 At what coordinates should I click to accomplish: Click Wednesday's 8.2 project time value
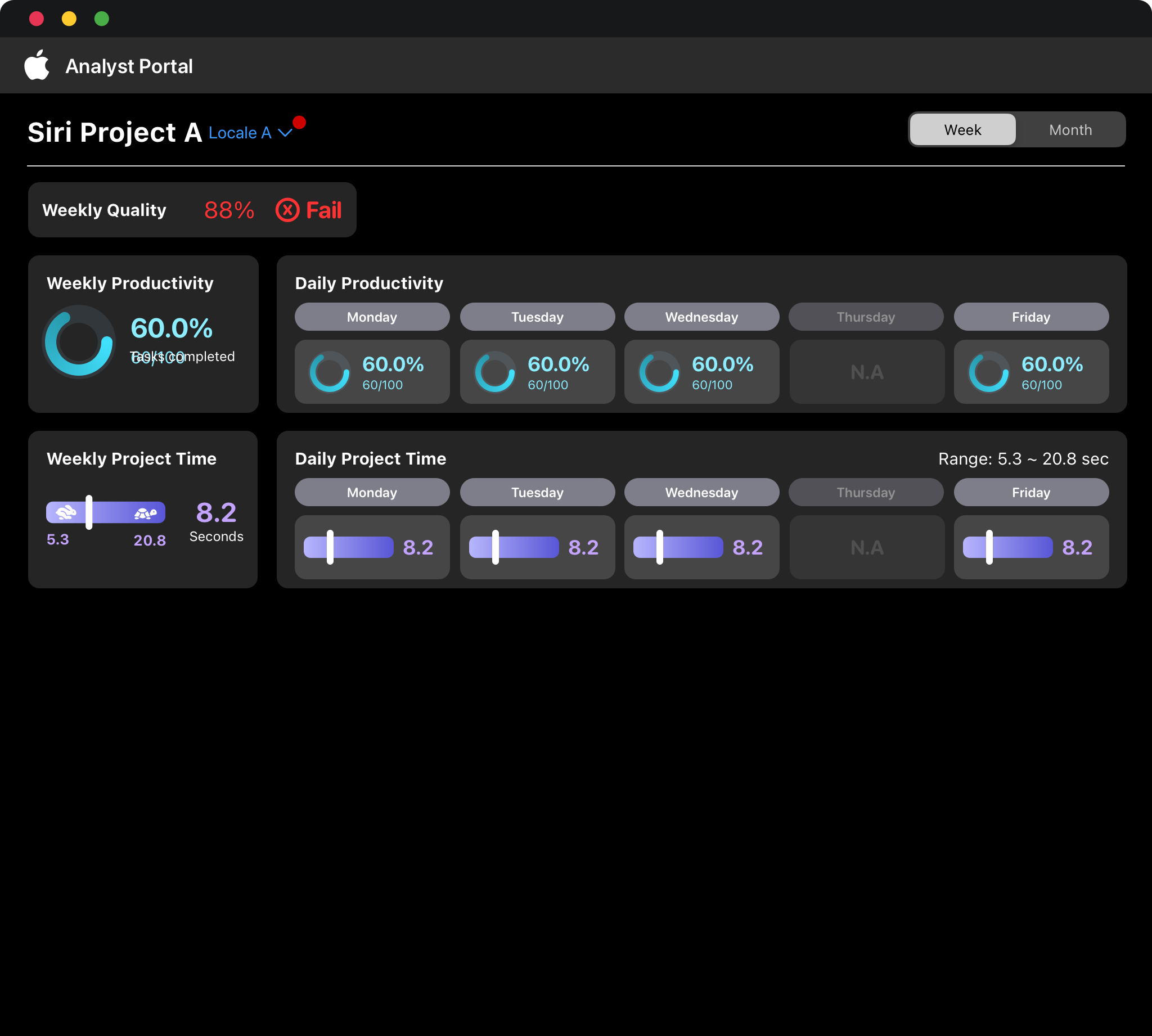pyautogui.click(x=748, y=548)
